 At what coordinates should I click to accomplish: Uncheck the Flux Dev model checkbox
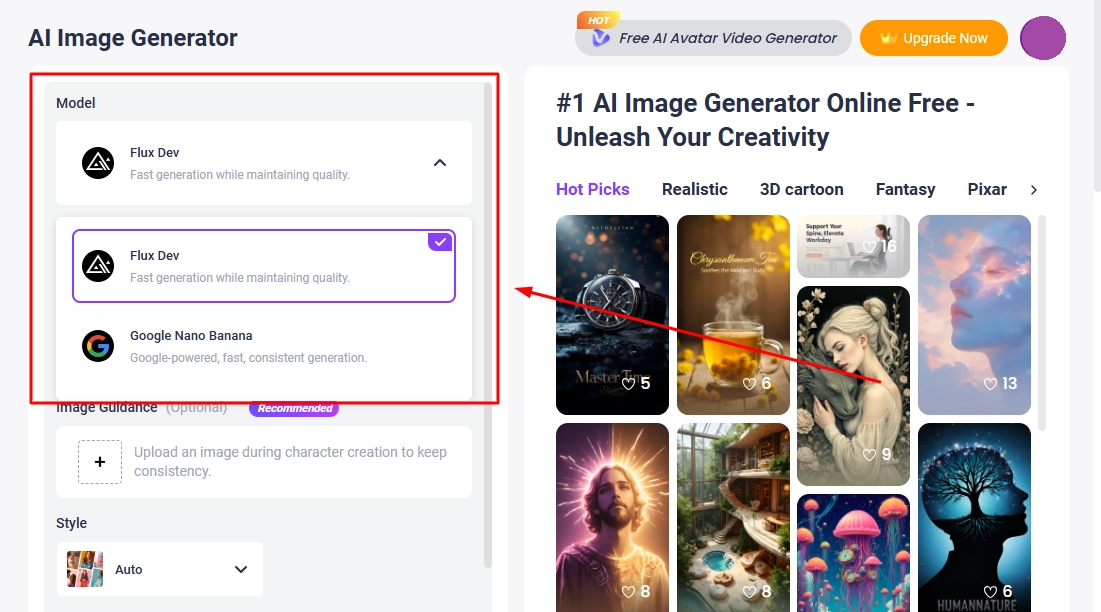coord(440,241)
